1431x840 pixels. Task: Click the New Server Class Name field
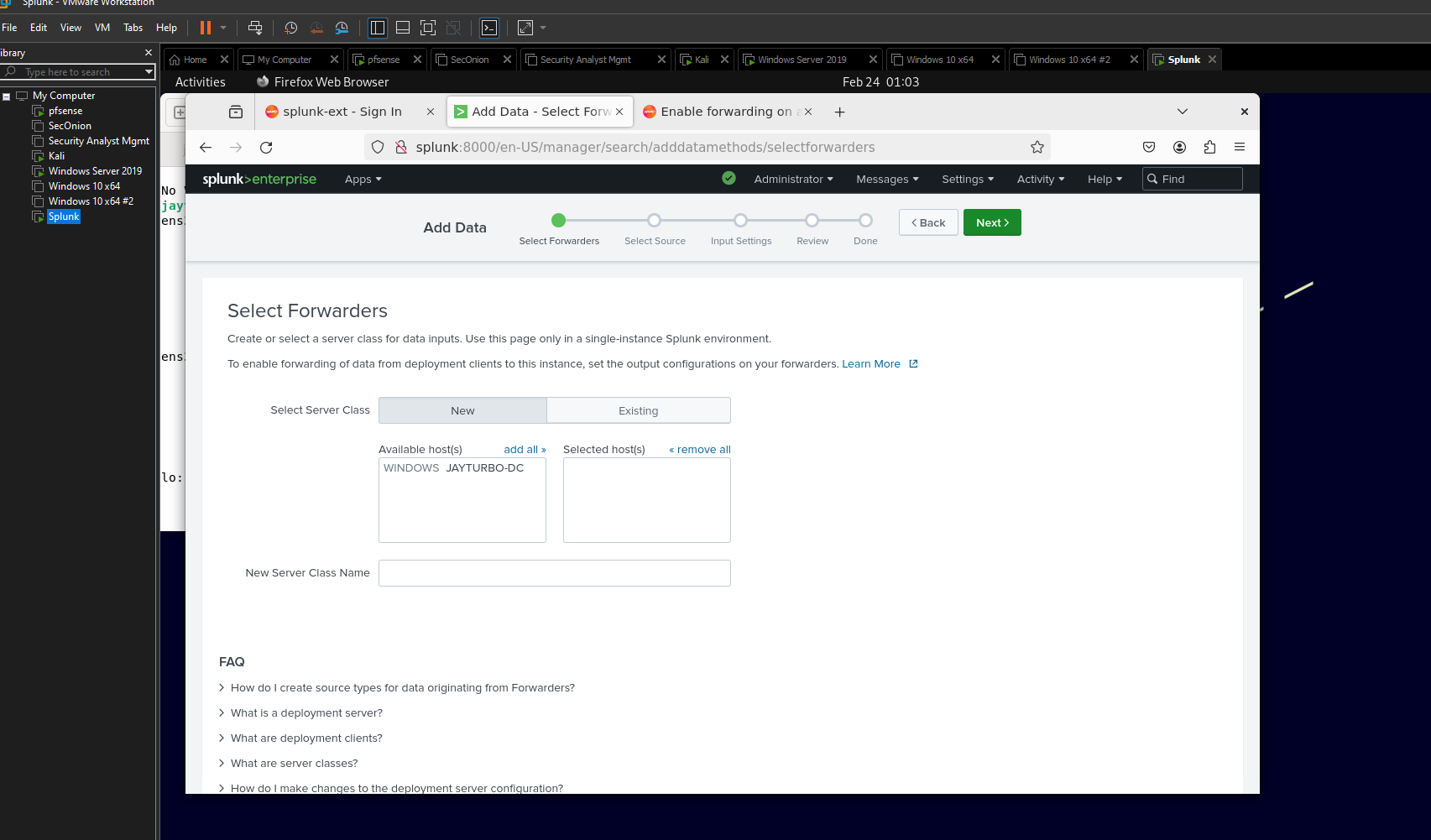[x=554, y=573]
